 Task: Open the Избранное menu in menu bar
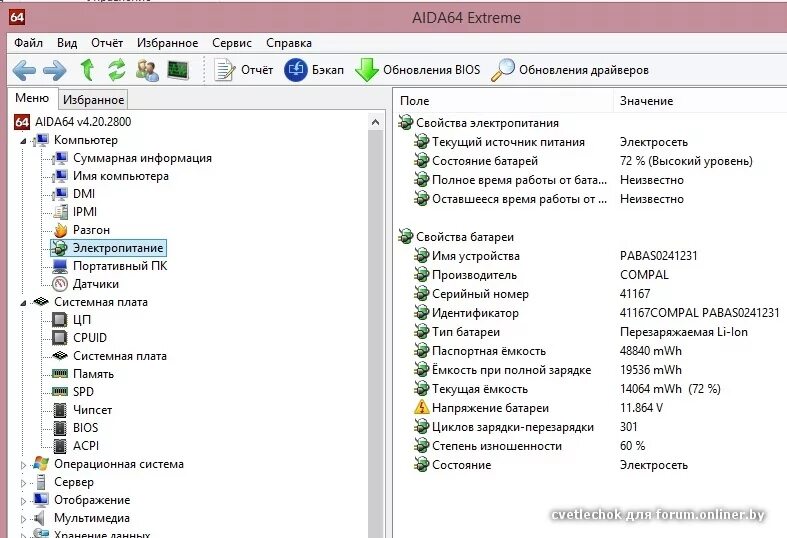click(168, 43)
